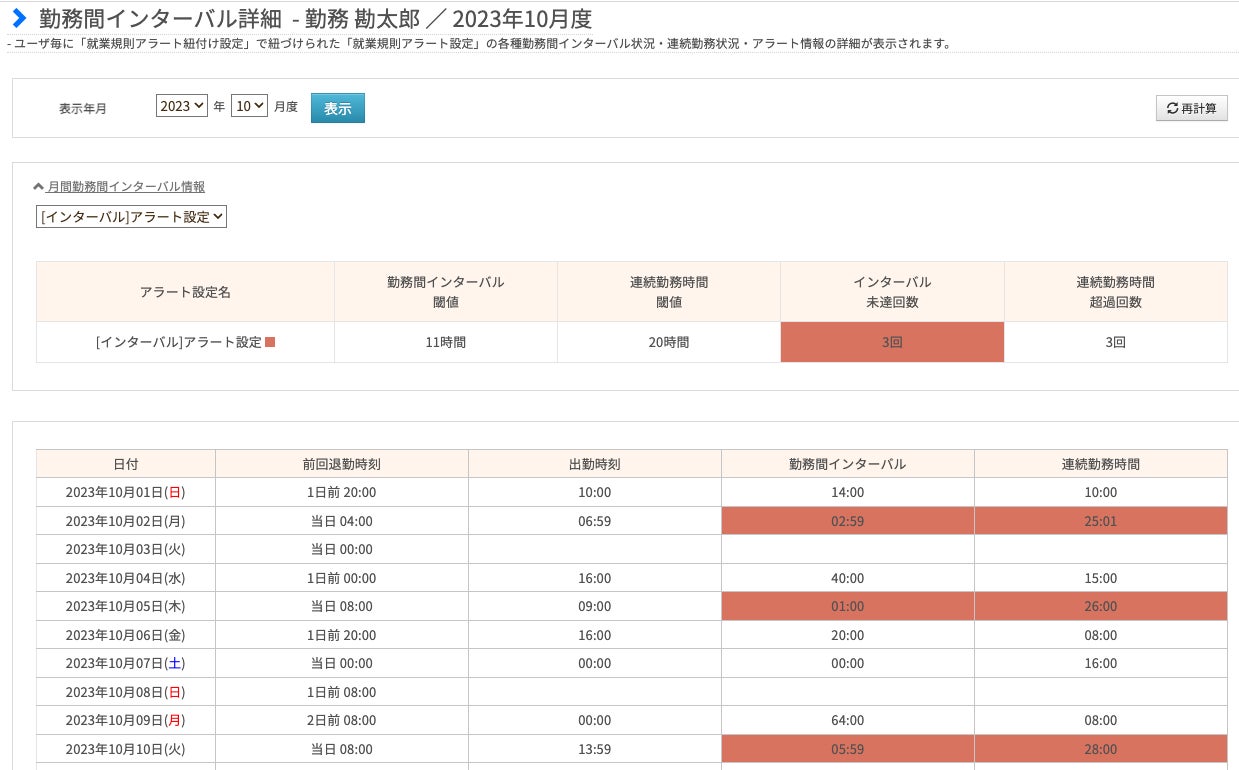Click the 05:59 highlighted interval cell
Image resolution: width=1239 pixels, height=770 pixels.
click(x=847, y=749)
